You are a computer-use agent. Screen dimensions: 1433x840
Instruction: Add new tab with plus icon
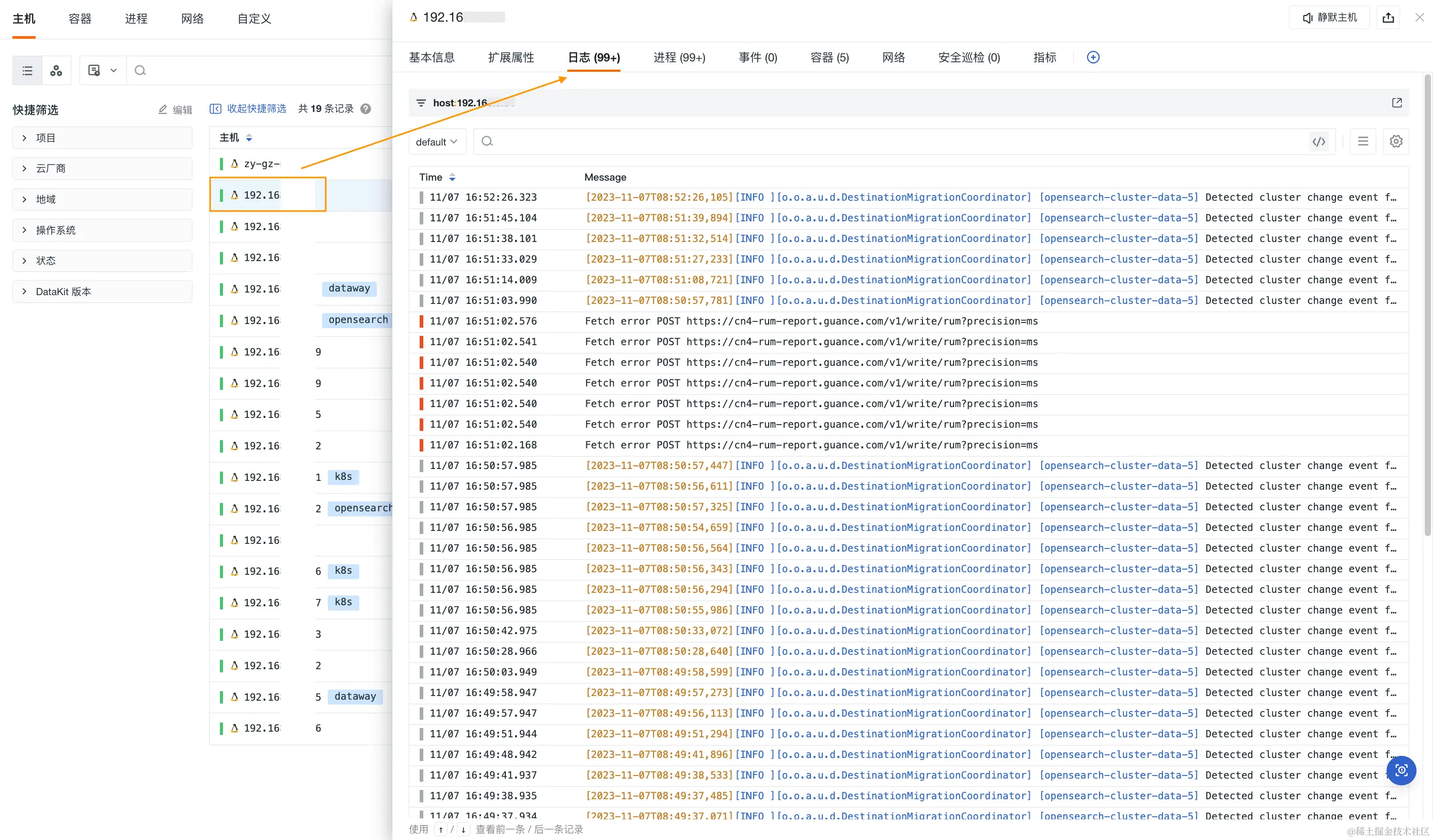[1093, 57]
